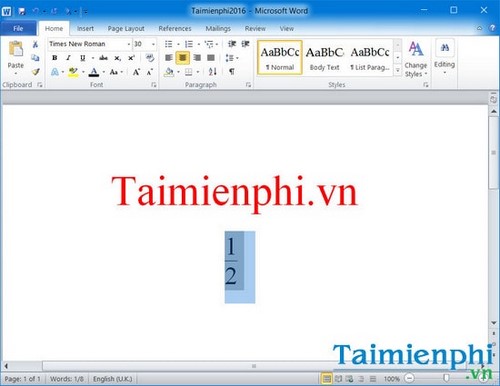
Task: Switch to the Page Layout tab
Action: (126, 29)
